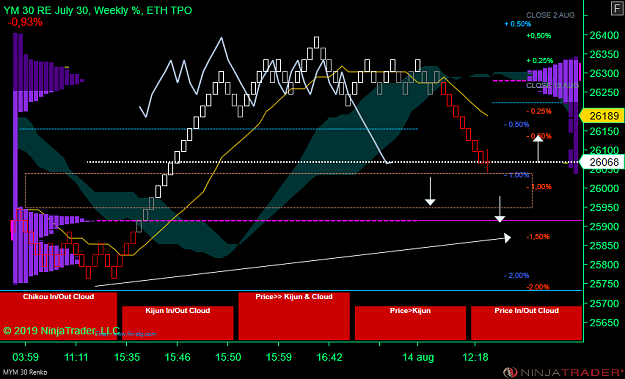Click the Kijun In/Out Cloud signal box
The width and height of the screenshot is (625, 379).
click(x=177, y=323)
